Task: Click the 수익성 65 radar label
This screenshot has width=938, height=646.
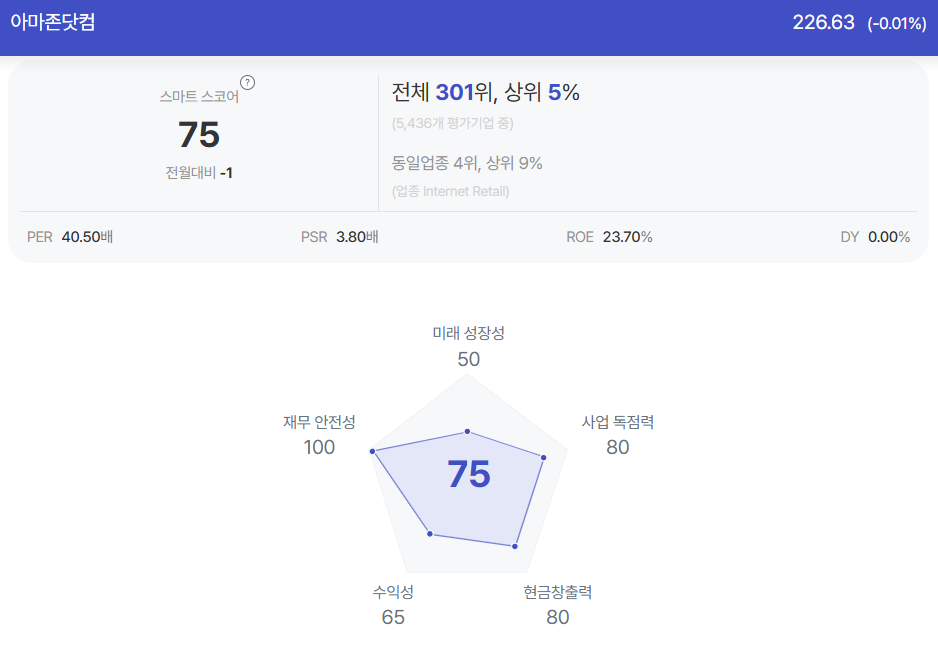Action: point(393,604)
